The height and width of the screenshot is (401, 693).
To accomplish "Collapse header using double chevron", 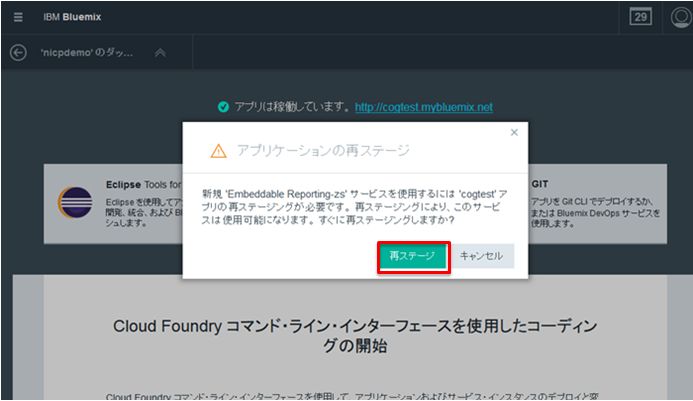I will click(160, 53).
